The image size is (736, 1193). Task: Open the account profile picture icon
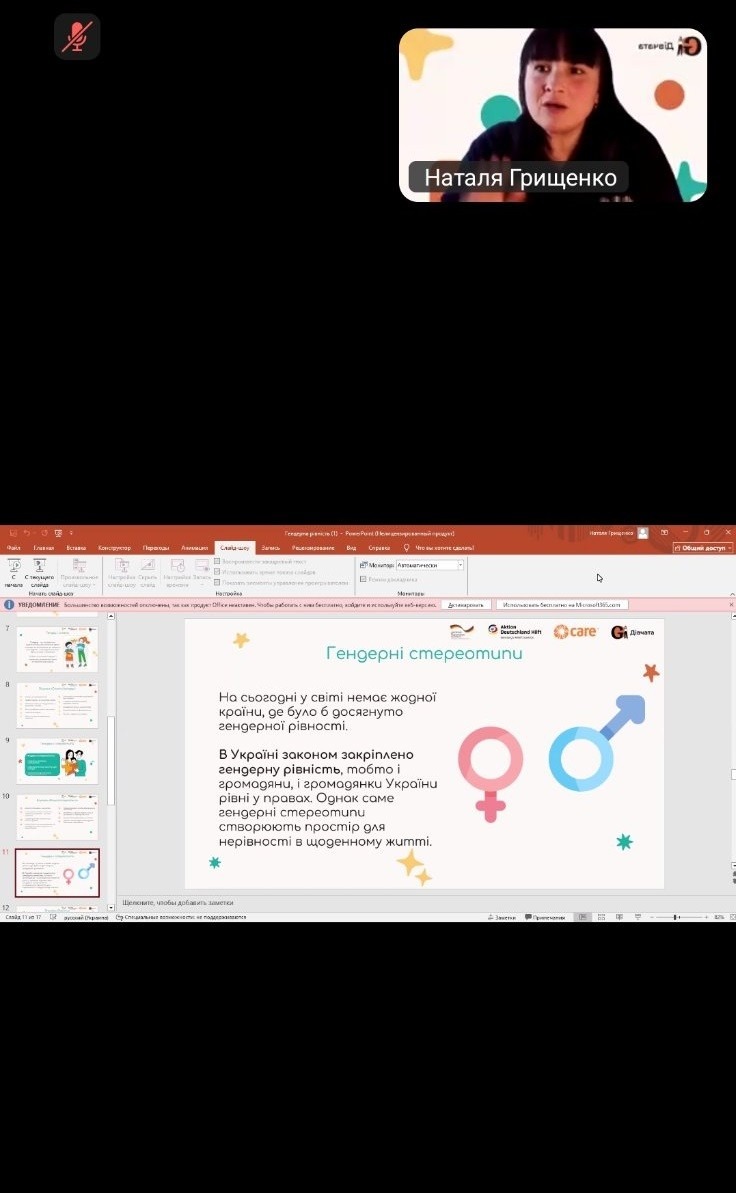coord(643,533)
